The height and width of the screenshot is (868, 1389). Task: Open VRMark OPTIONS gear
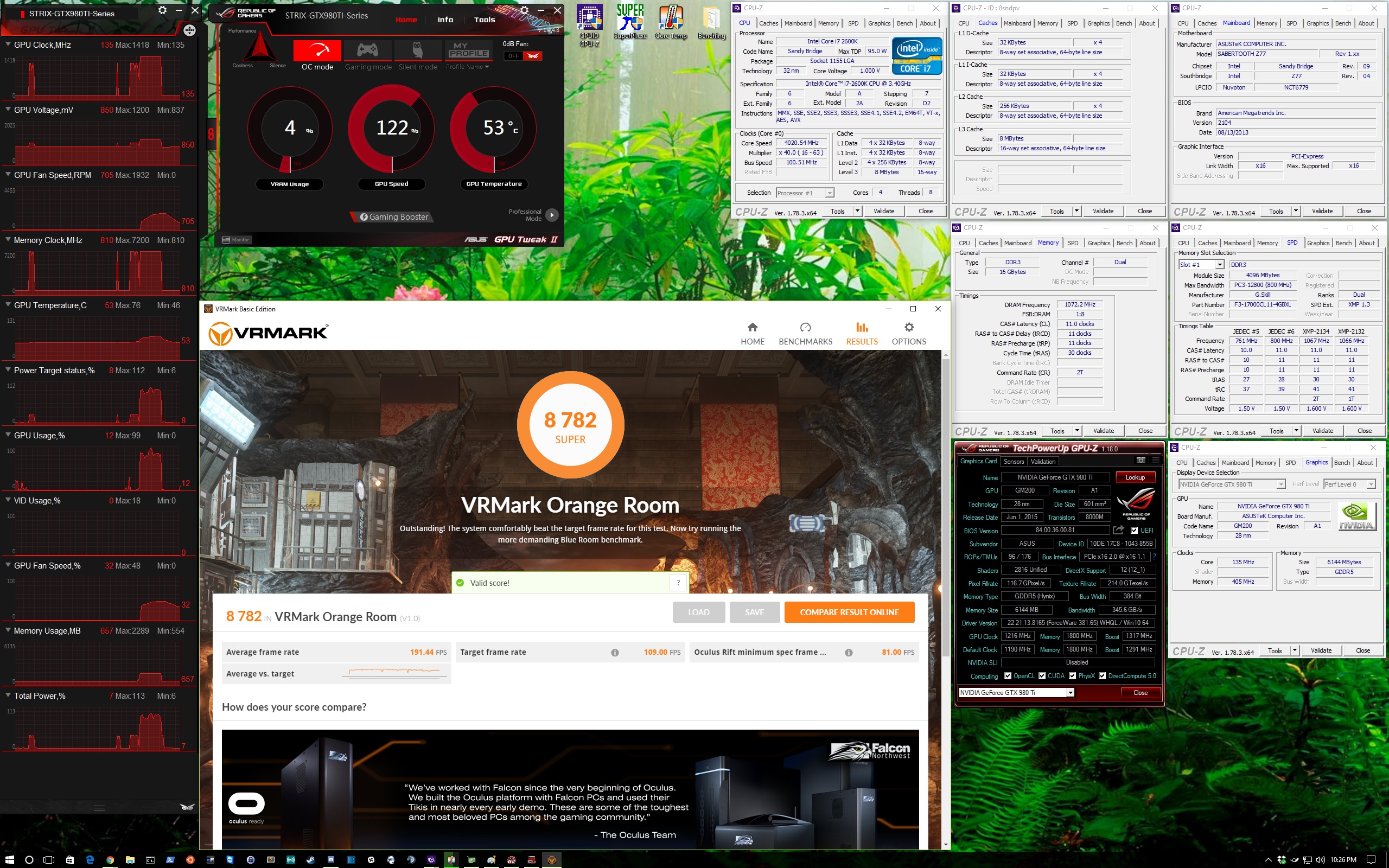tap(909, 334)
